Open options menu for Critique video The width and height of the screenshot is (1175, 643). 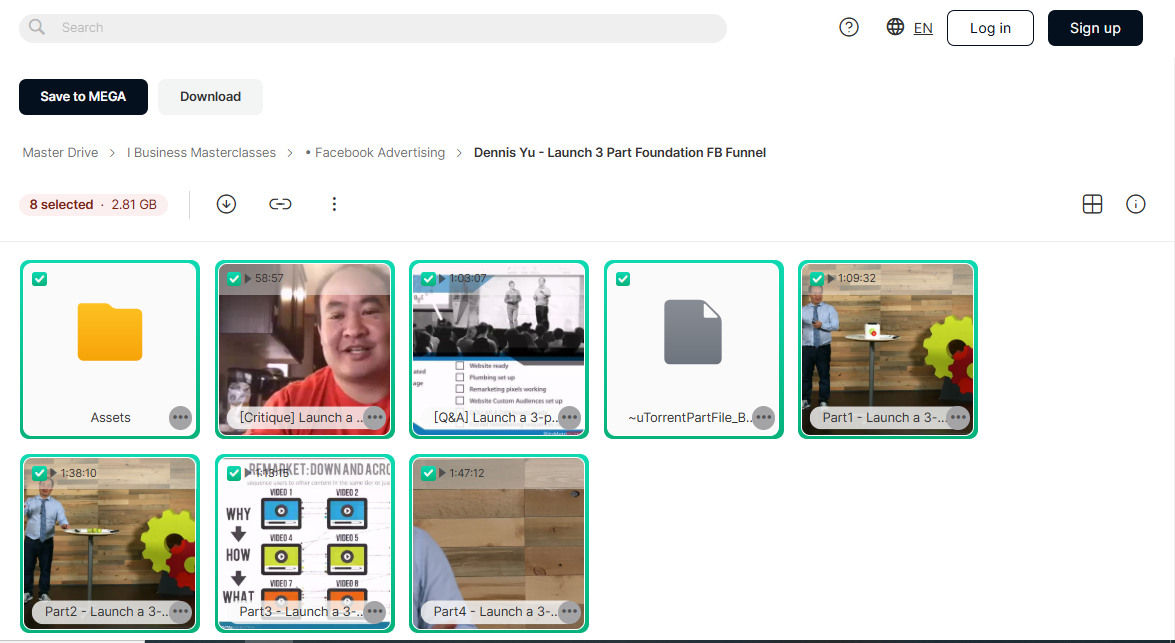(375, 417)
